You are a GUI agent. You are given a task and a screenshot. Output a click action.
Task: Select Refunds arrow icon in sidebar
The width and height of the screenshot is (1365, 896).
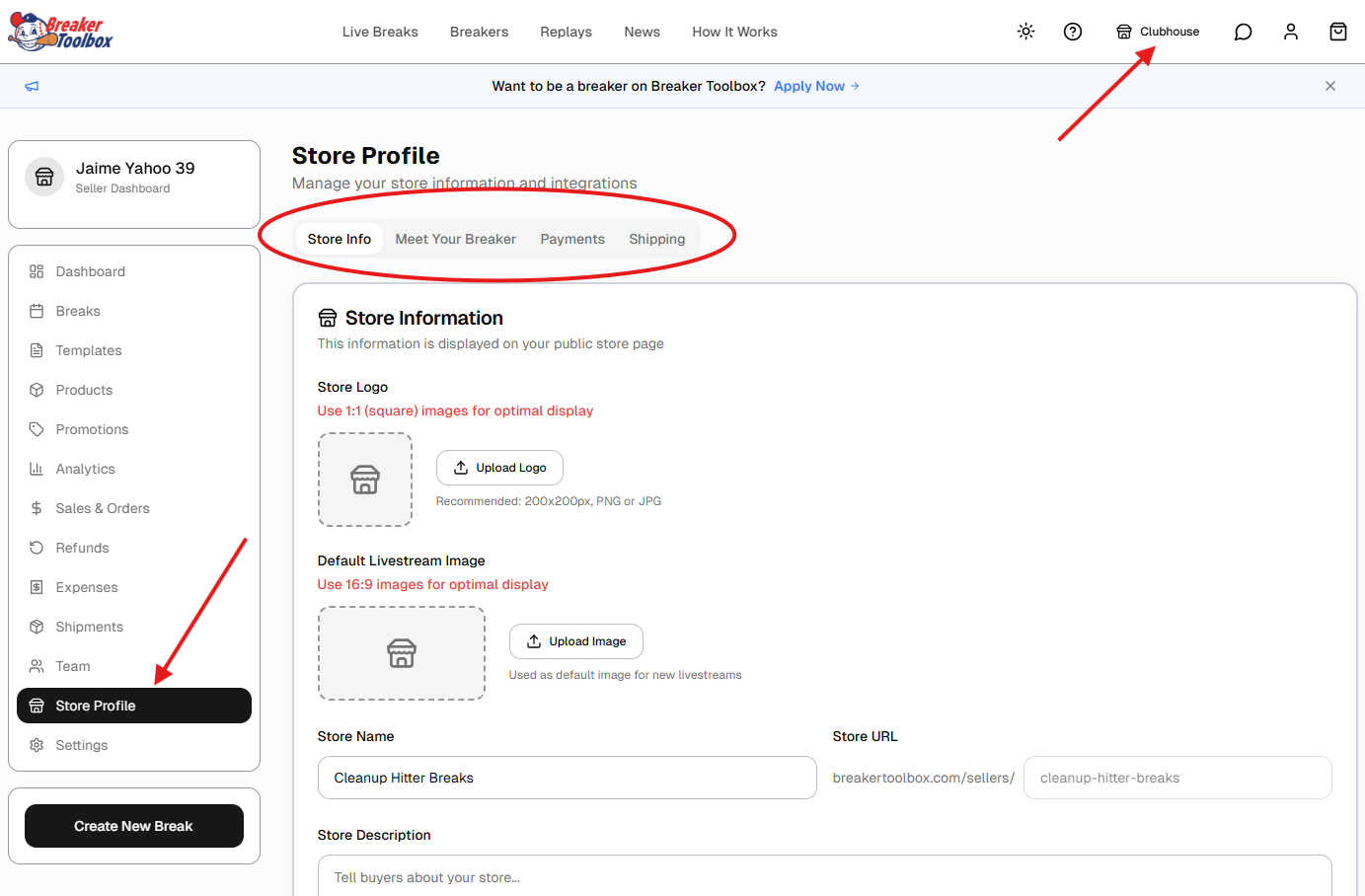click(37, 548)
